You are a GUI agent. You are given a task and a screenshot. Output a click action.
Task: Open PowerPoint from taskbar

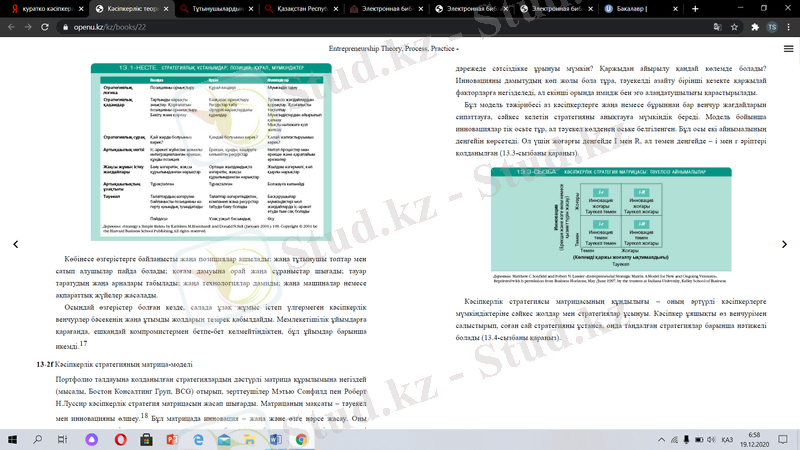(172, 439)
